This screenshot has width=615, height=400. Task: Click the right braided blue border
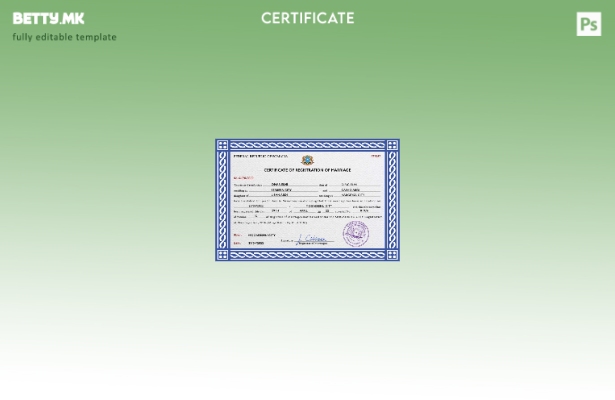[x=392, y=200]
